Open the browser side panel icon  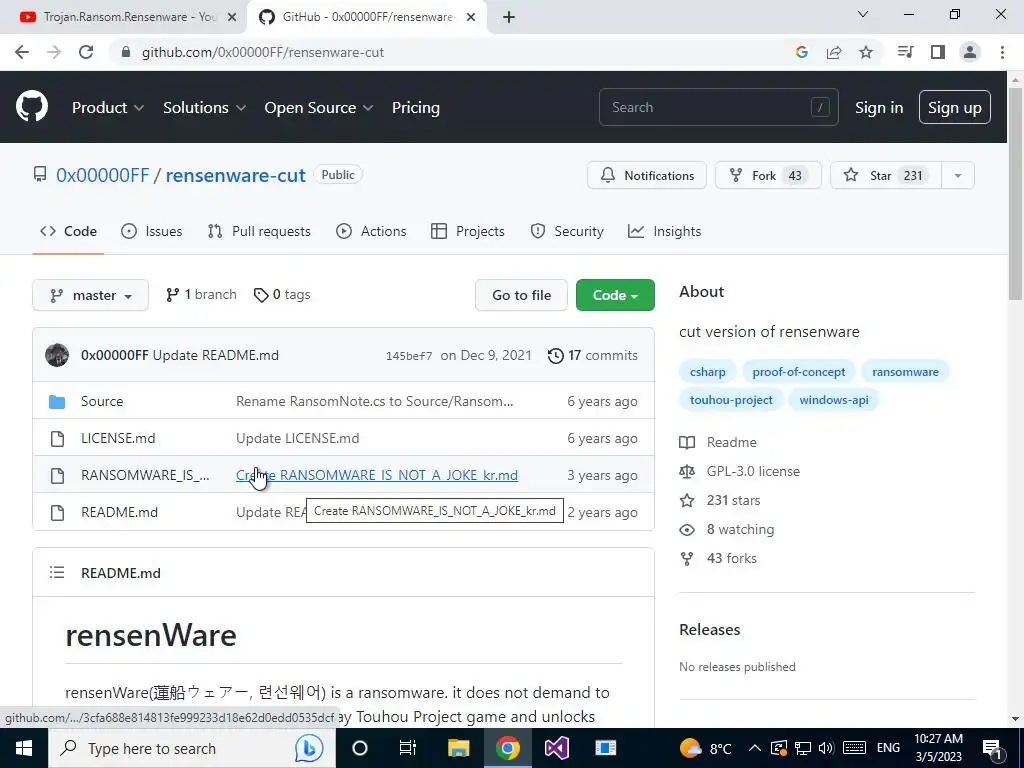[938, 52]
